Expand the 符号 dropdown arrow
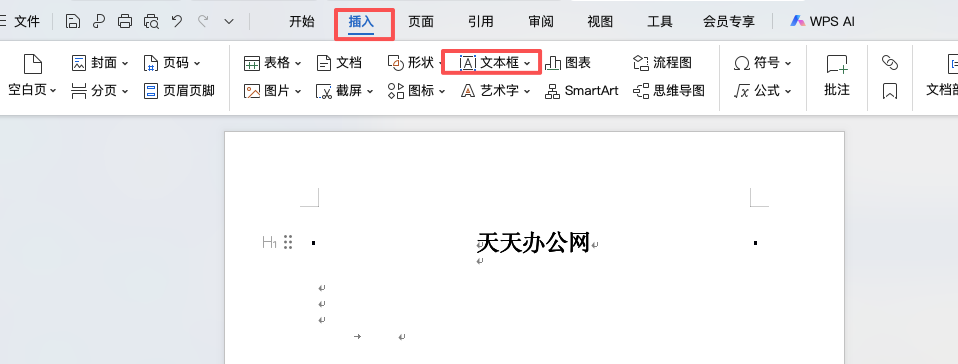 (788, 63)
